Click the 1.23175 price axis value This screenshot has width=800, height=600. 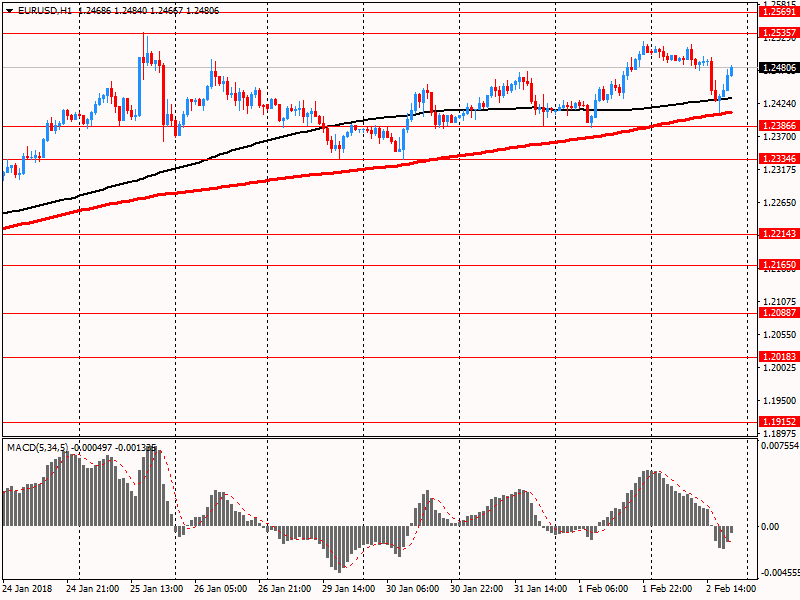click(x=779, y=169)
